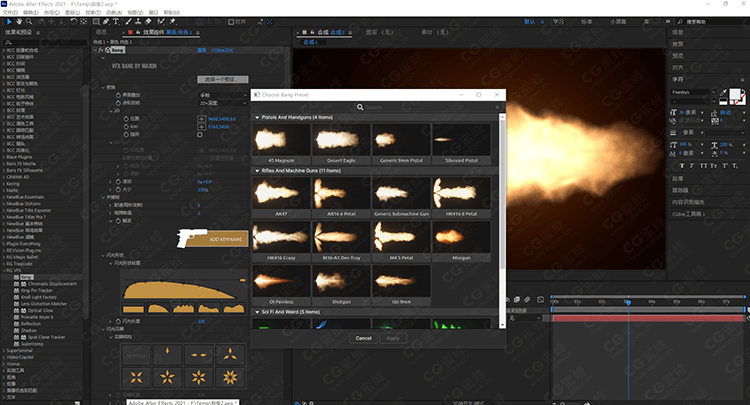750x405 pixels.
Task: Open the 2D depth mode dropdown
Action: coord(223,103)
